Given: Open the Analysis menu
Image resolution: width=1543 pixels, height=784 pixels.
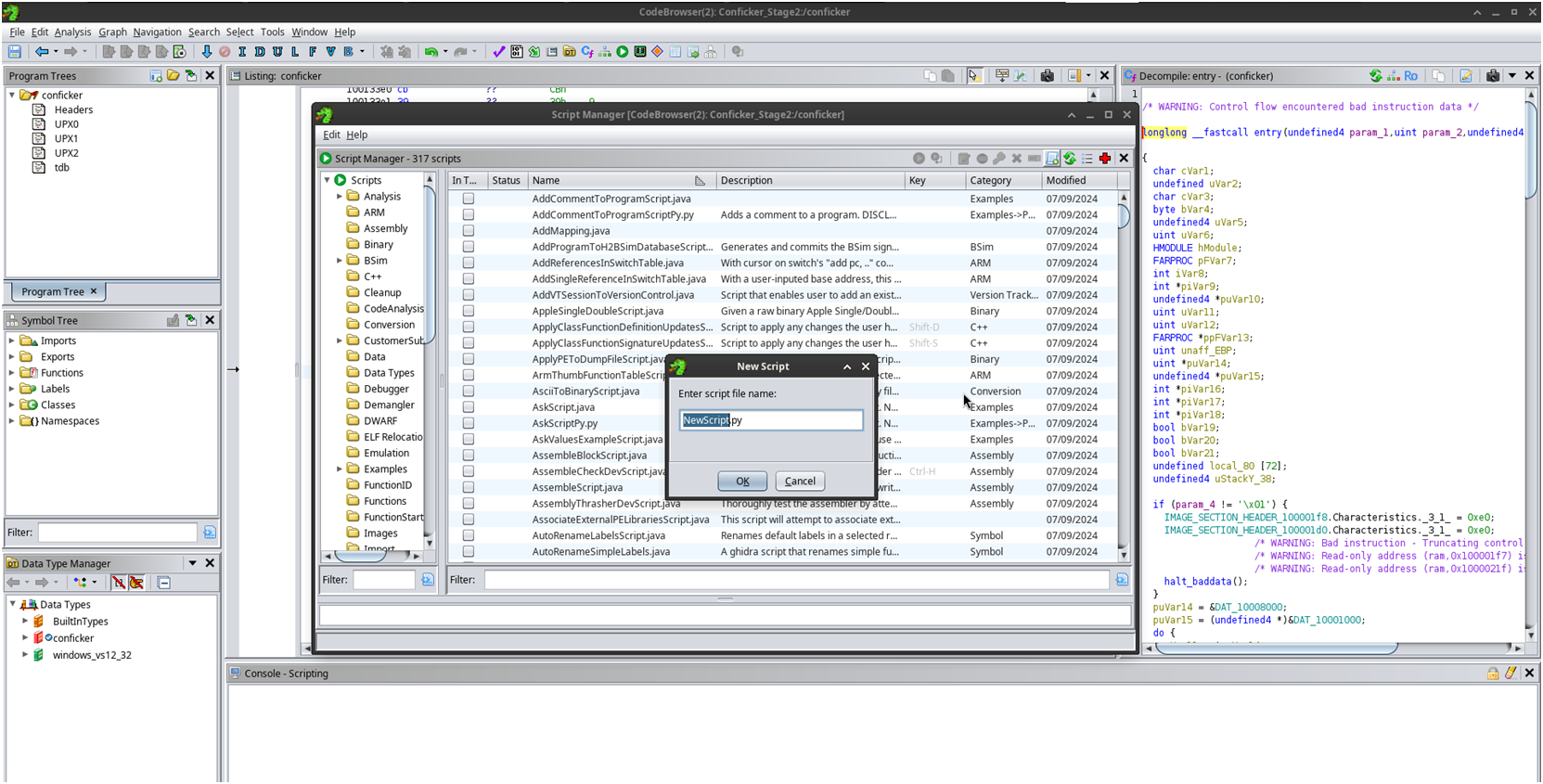Looking at the screenshot, I should (x=72, y=32).
